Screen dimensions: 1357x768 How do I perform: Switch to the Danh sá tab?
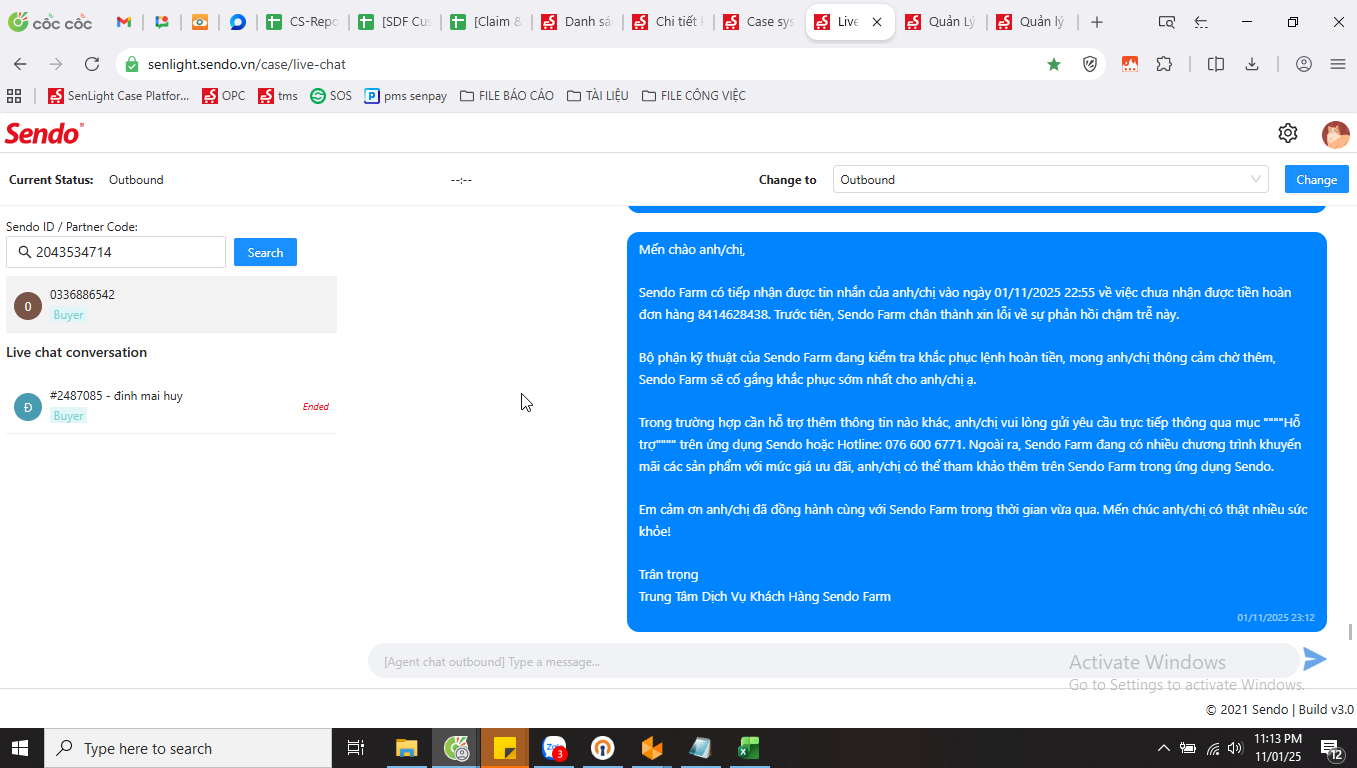(576, 22)
